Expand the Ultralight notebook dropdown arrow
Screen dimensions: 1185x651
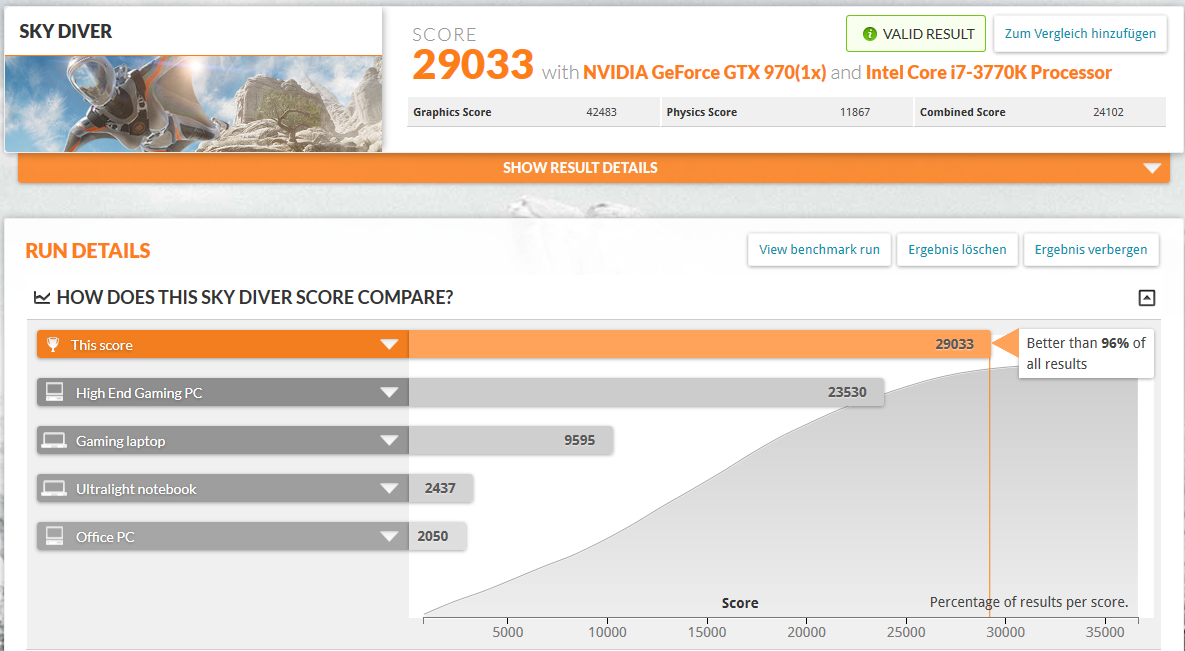(389, 488)
